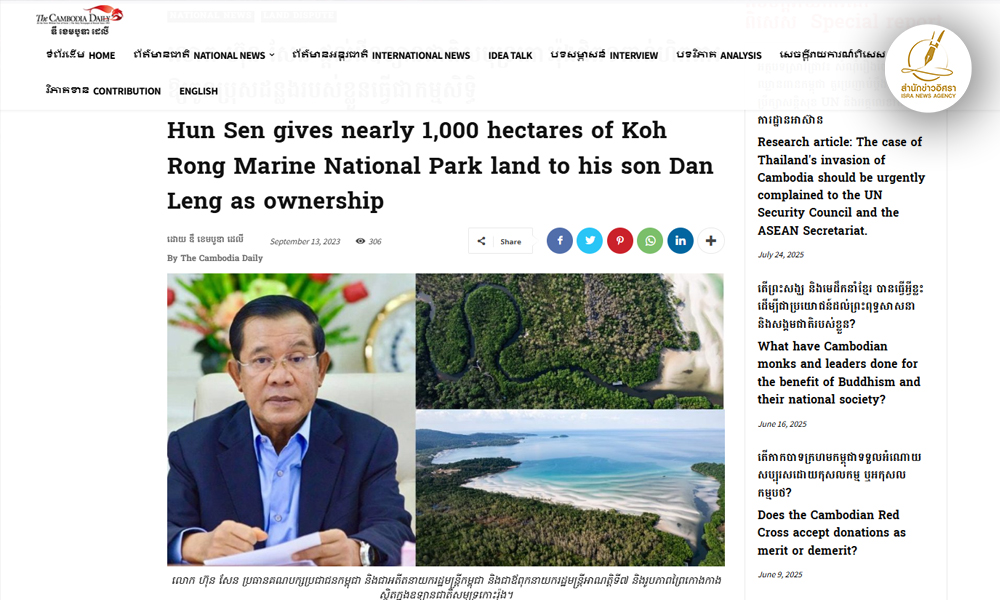Open the Cambodian Red Cross donations article
Screen dimensions: 1000x600
(x=832, y=533)
